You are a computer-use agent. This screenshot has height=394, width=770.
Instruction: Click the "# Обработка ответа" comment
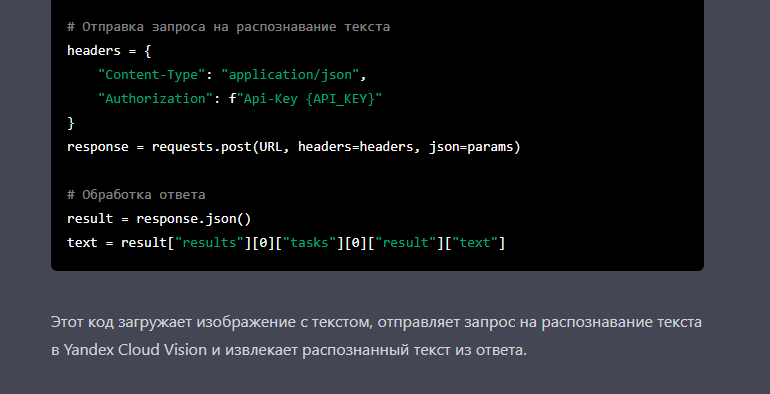tap(136, 195)
